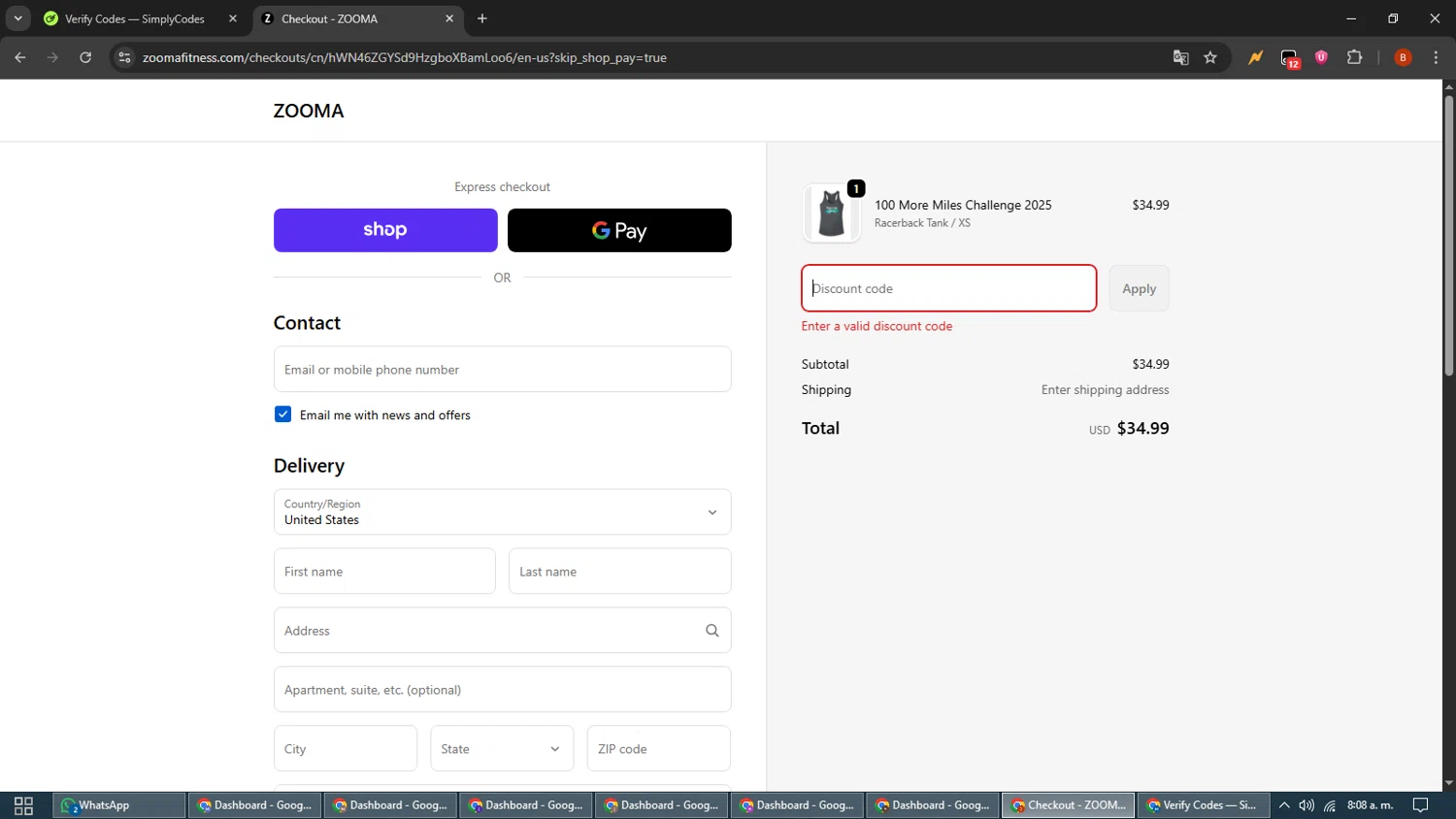Screen dimensions: 1456x819
Task: Focus the Discount code input field
Action: point(949,288)
